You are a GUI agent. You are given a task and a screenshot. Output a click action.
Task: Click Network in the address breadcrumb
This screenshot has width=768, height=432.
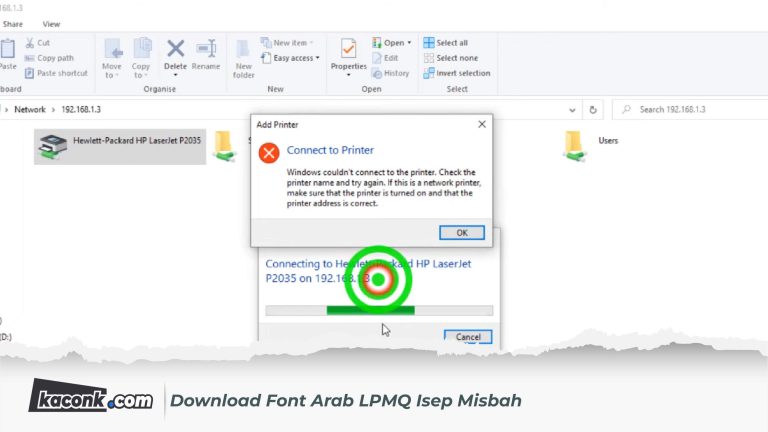[x=30, y=109]
